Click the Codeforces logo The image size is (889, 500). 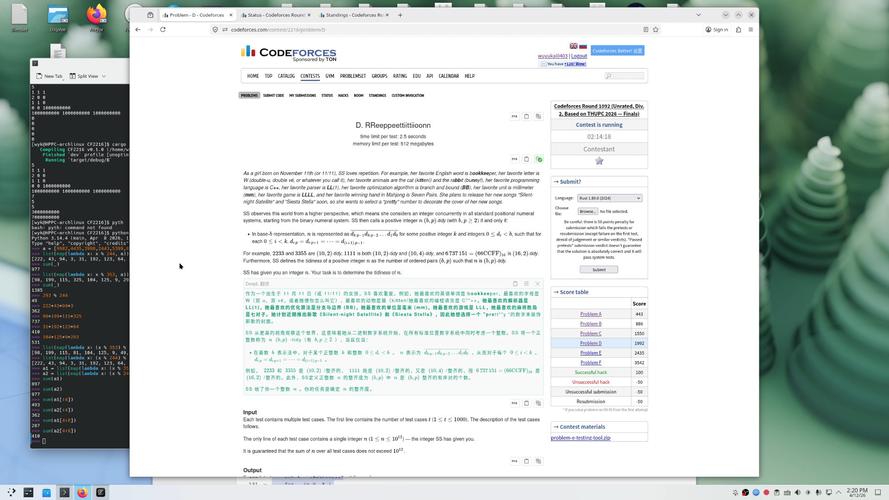tap(289, 53)
